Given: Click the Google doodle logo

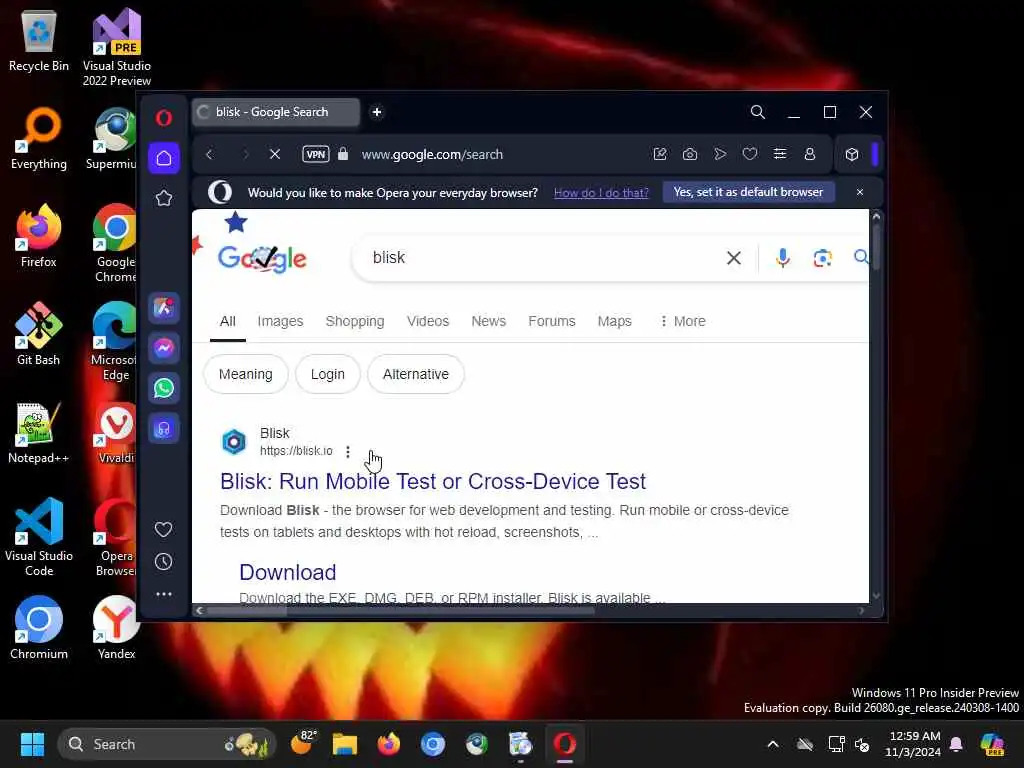Looking at the screenshot, I should coord(261,259).
